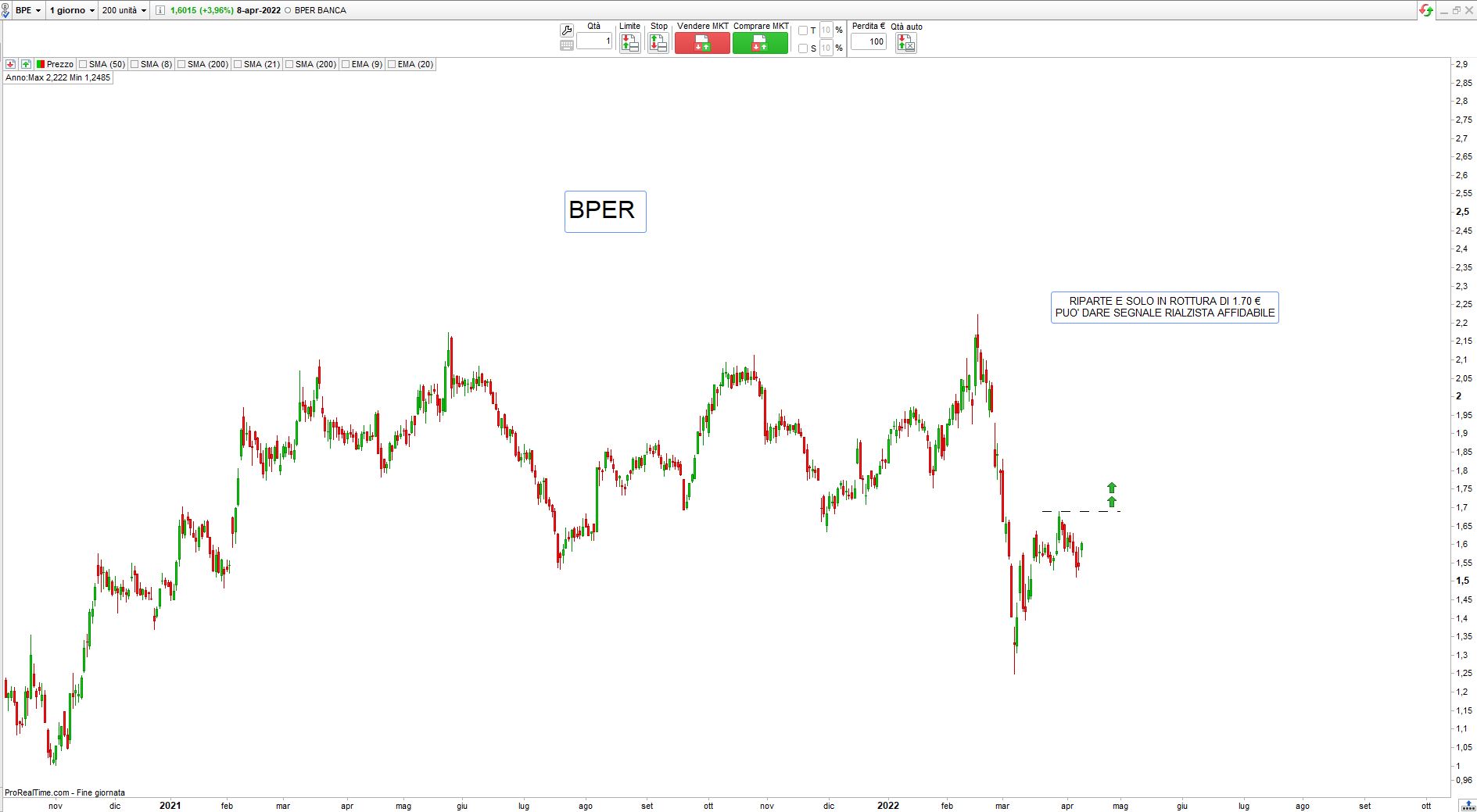
Task: Click the Qtà auto order icon
Action: 905,44
